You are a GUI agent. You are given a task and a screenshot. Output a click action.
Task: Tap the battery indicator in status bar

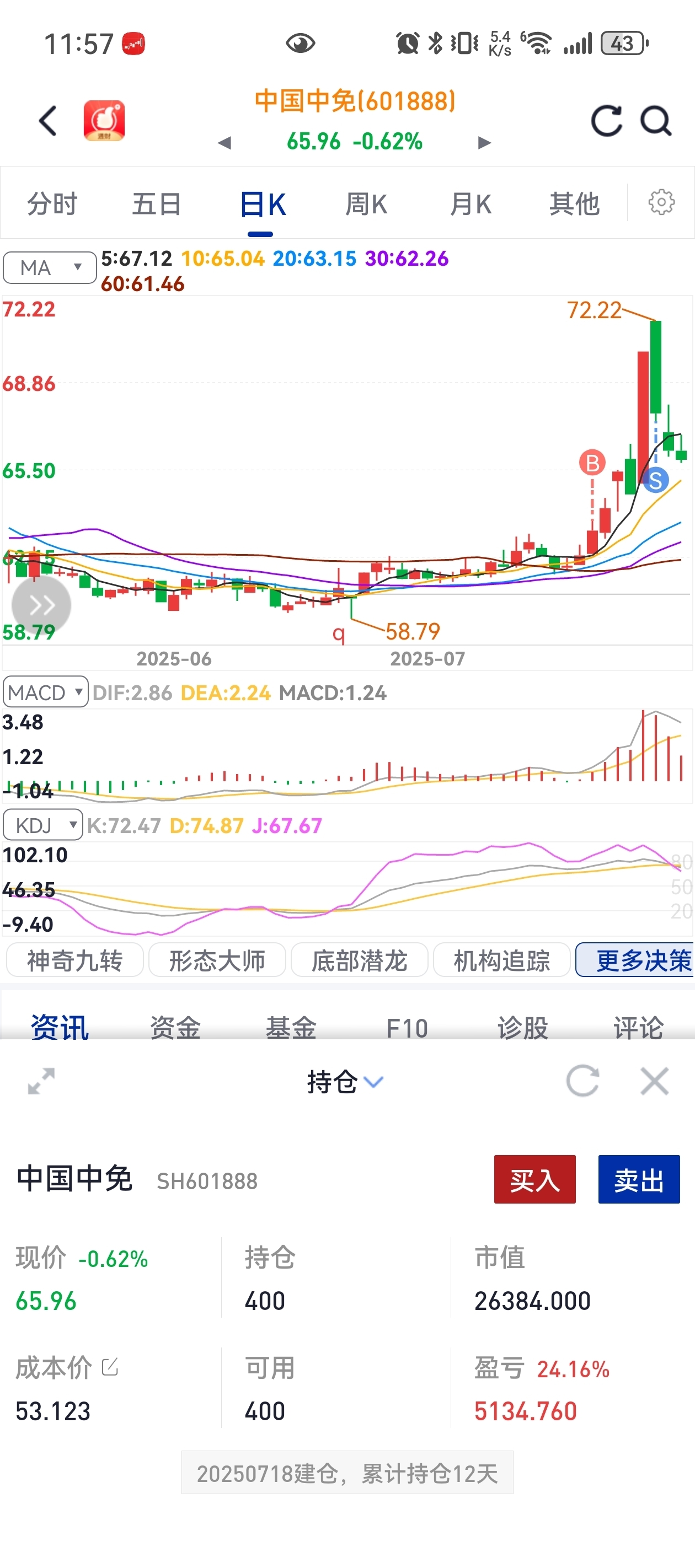pyautogui.click(x=624, y=44)
